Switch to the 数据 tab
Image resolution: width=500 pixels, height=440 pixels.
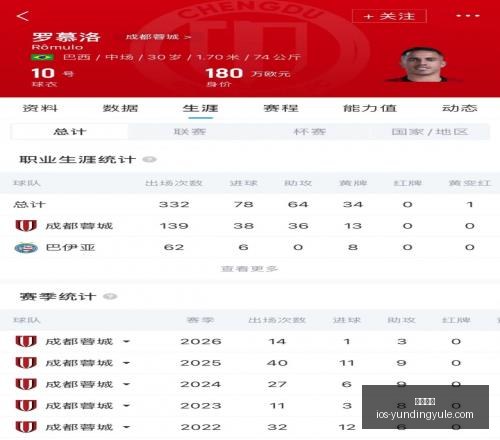pyautogui.click(x=120, y=108)
